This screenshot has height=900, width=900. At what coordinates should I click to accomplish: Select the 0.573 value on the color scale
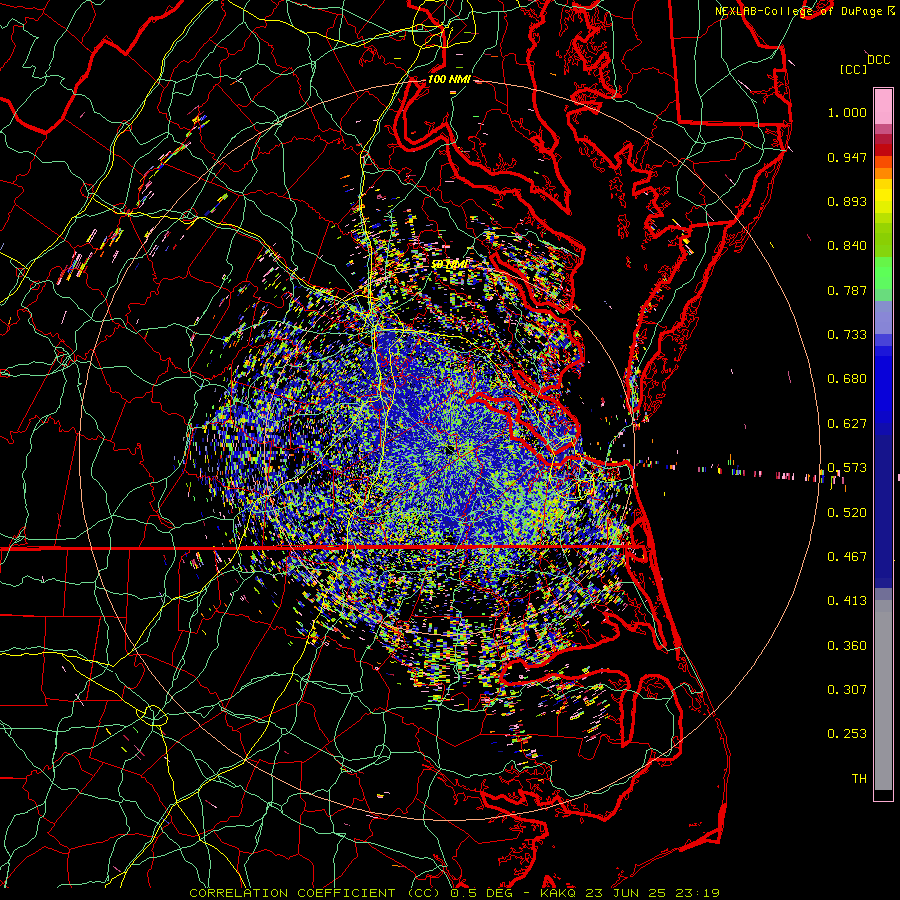847,468
